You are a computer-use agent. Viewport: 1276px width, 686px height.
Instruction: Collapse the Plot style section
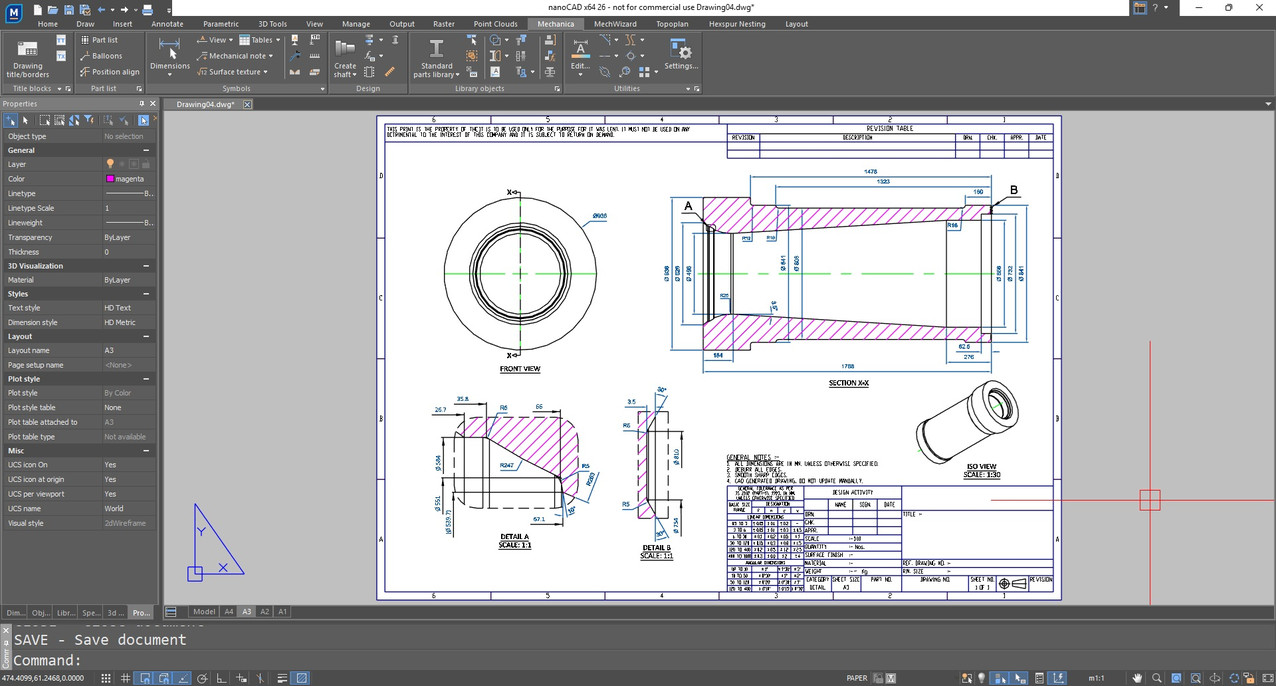pyautogui.click(x=146, y=379)
